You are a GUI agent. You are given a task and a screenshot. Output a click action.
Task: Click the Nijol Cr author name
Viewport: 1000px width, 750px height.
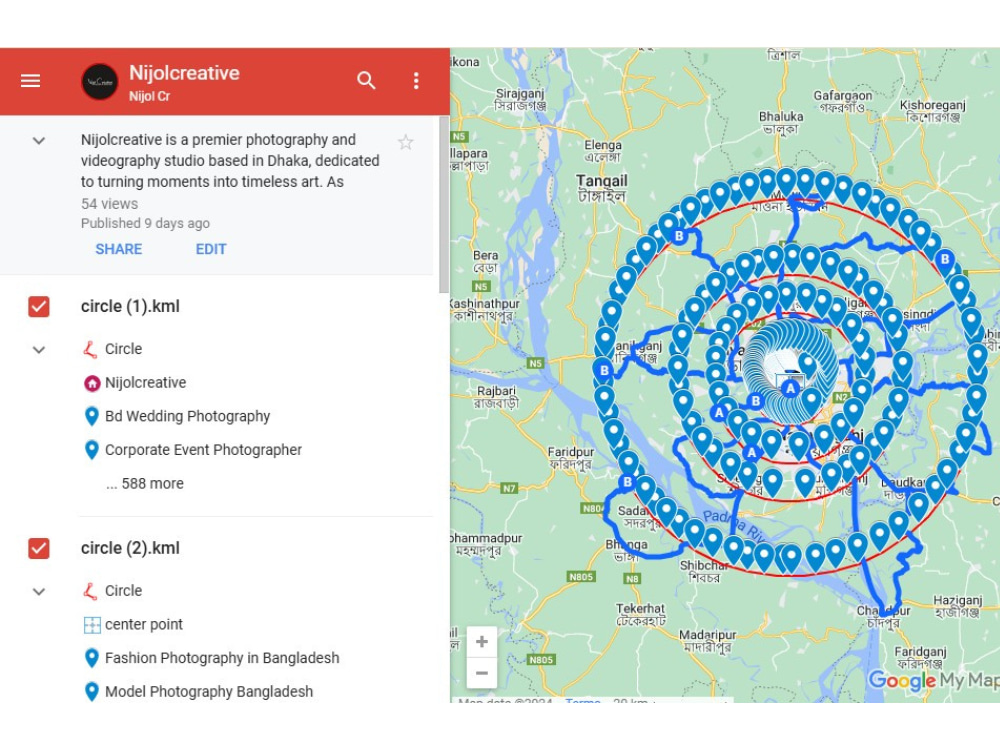pyautogui.click(x=149, y=96)
